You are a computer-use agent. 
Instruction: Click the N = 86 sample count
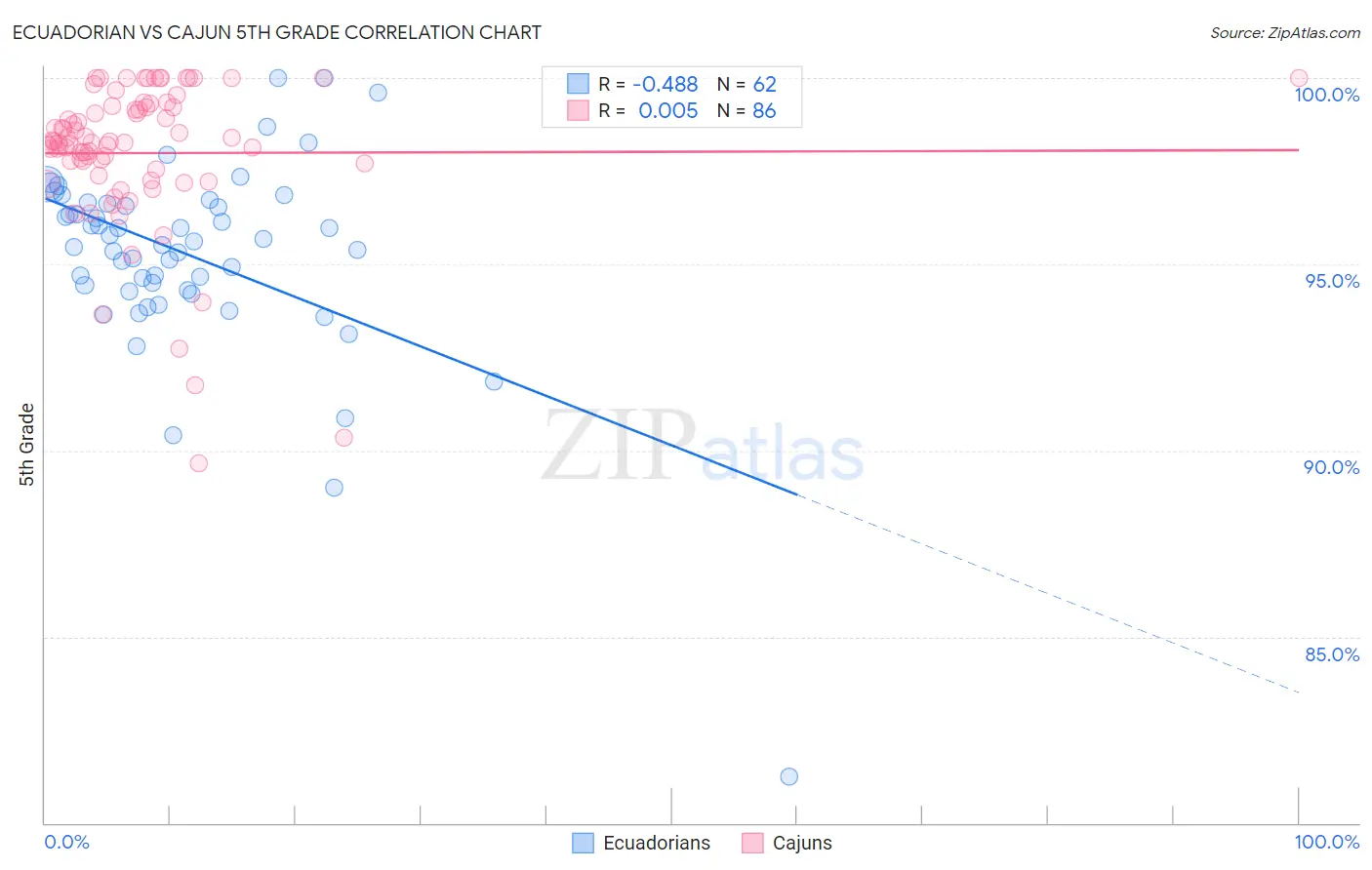pos(747,110)
